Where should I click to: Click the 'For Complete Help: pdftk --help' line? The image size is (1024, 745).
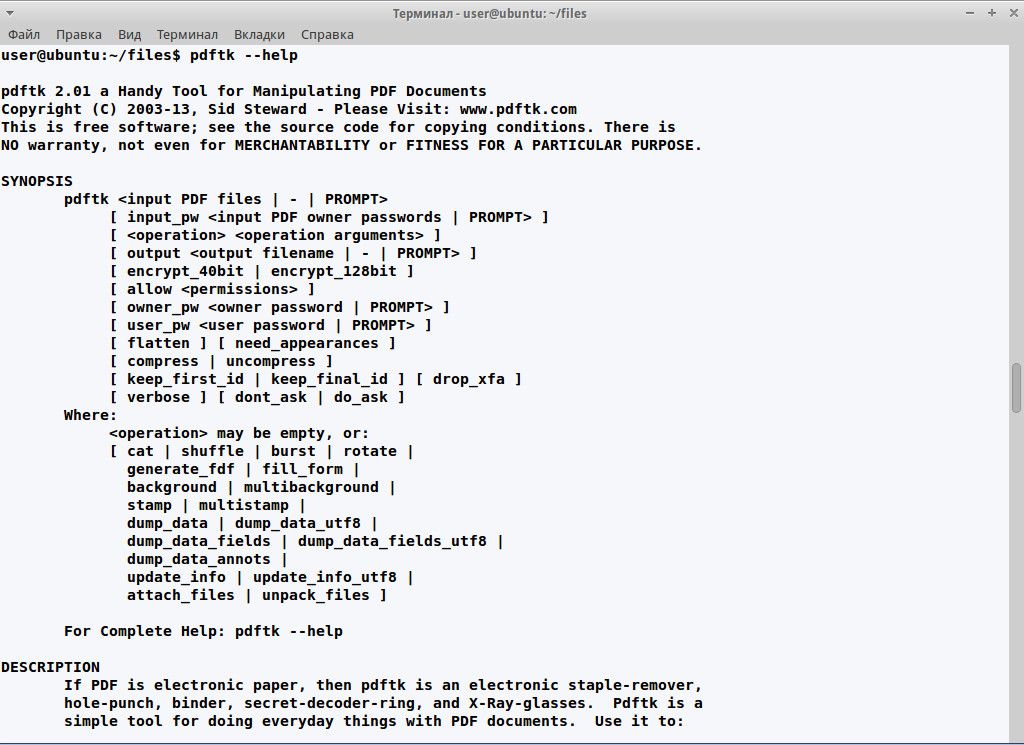[203, 631]
